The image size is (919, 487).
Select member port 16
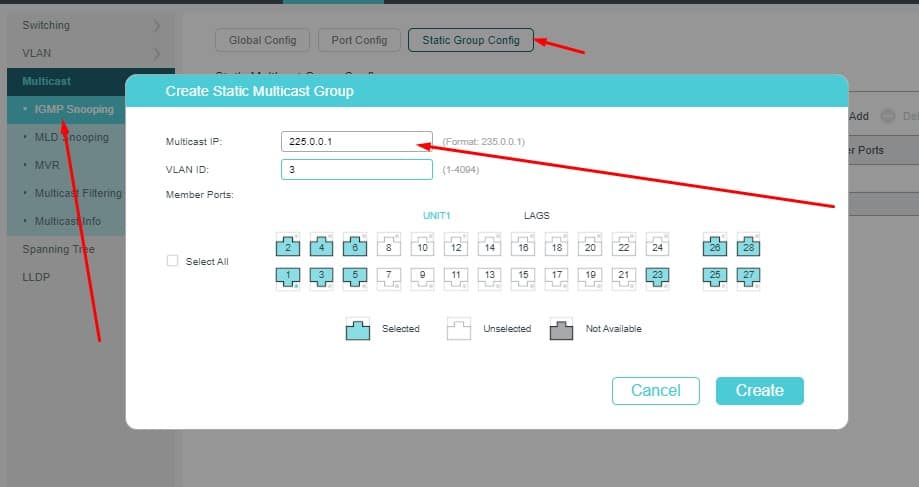(x=523, y=245)
